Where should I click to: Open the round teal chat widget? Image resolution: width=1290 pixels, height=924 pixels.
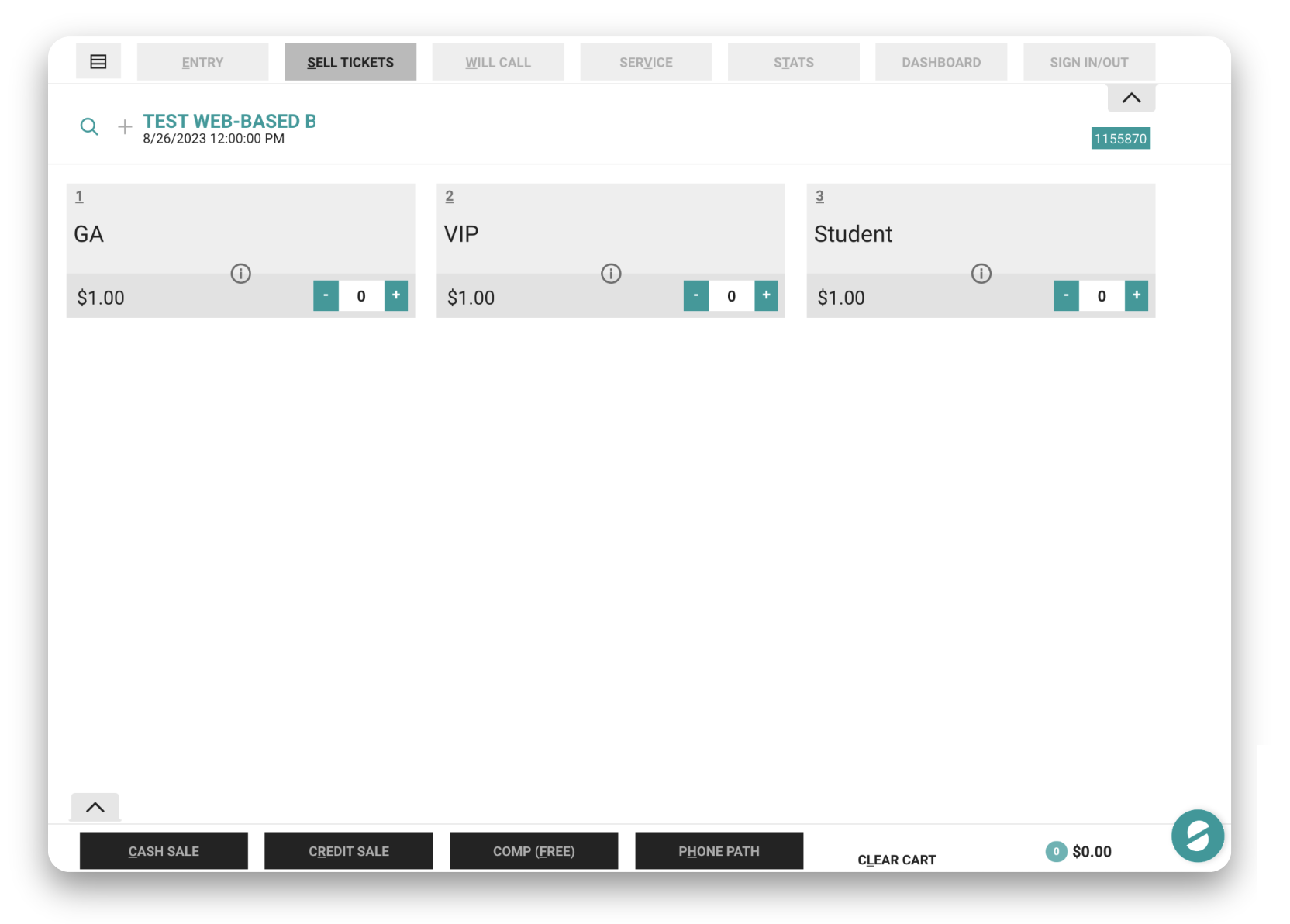coord(1198,836)
